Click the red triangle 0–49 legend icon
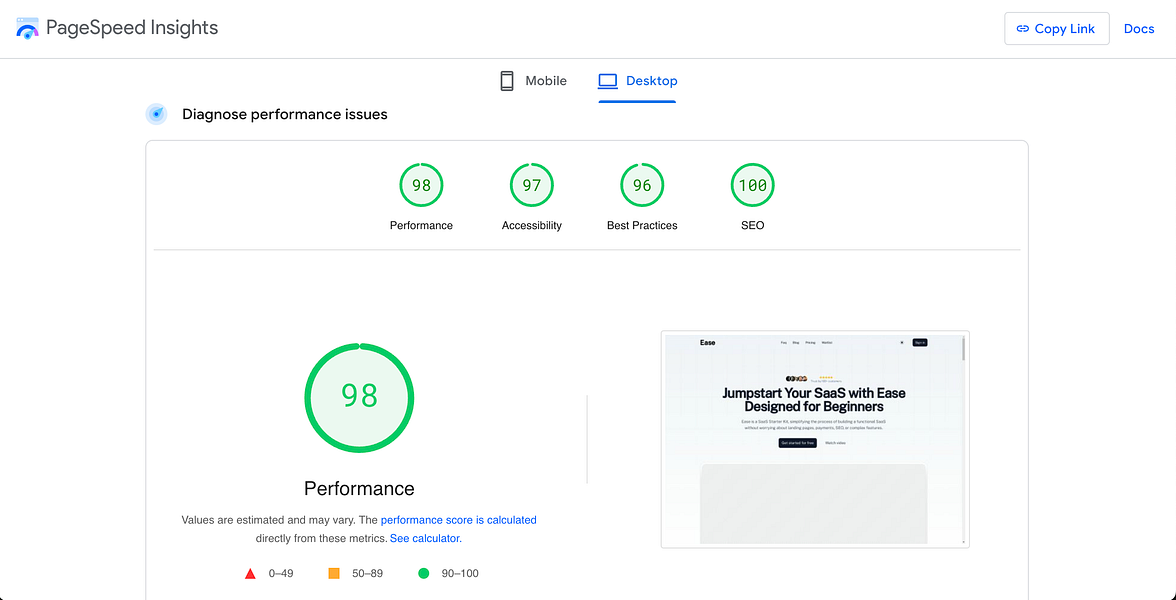The width and height of the screenshot is (1176, 600). [x=250, y=574]
